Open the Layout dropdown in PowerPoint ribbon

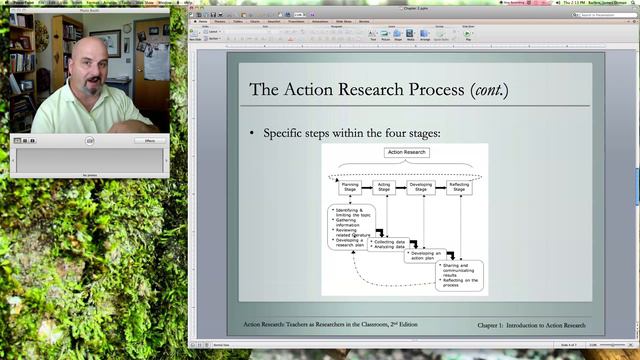[x=213, y=31]
